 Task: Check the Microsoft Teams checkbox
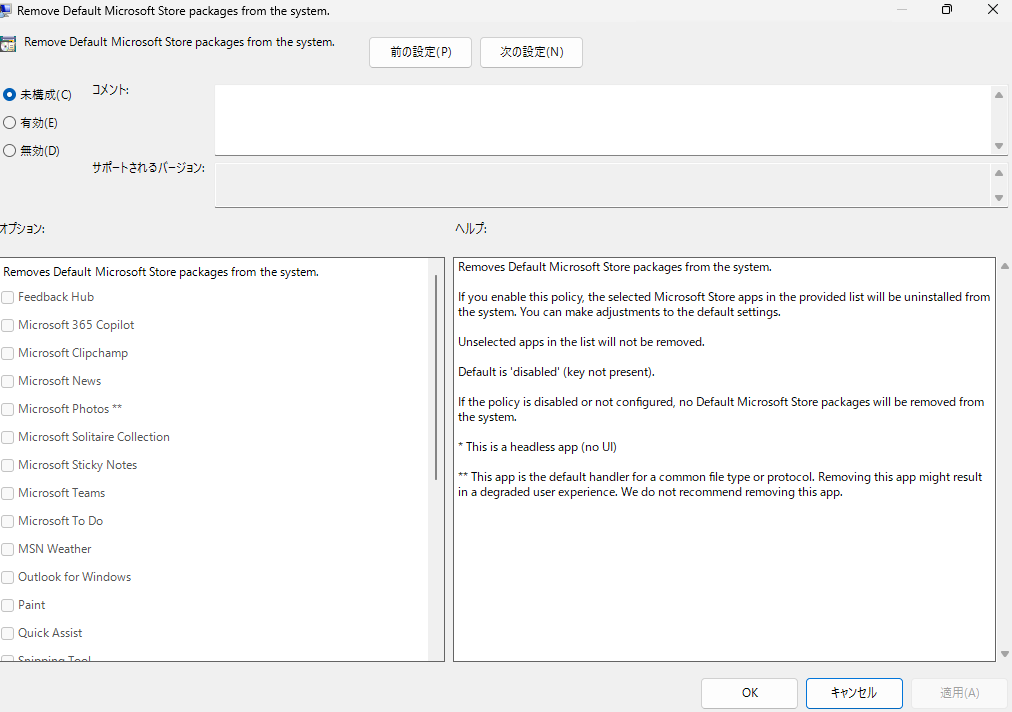click(8, 493)
